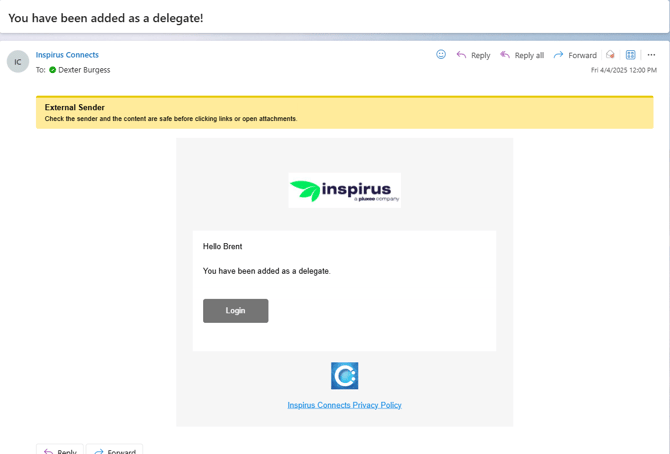Click recipient Dexter Burgess
This screenshot has height=454, width=670.
click(84, 70)
